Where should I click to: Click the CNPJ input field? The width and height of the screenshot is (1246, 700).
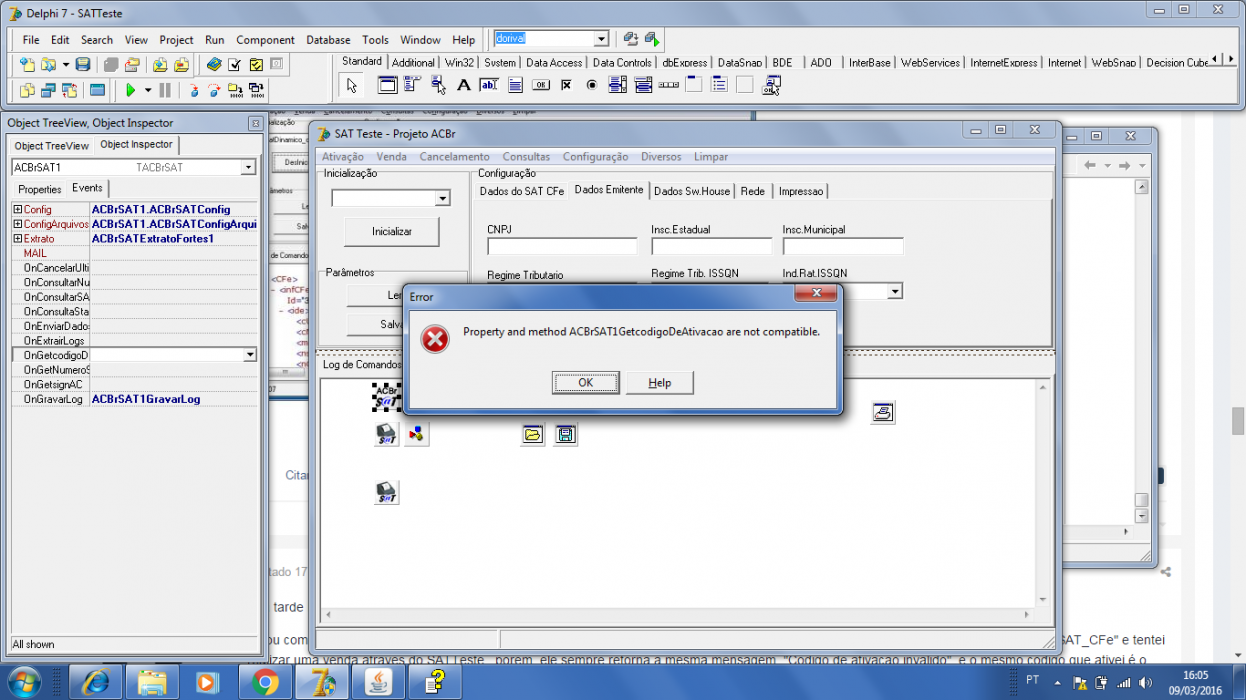pos(562,246)
